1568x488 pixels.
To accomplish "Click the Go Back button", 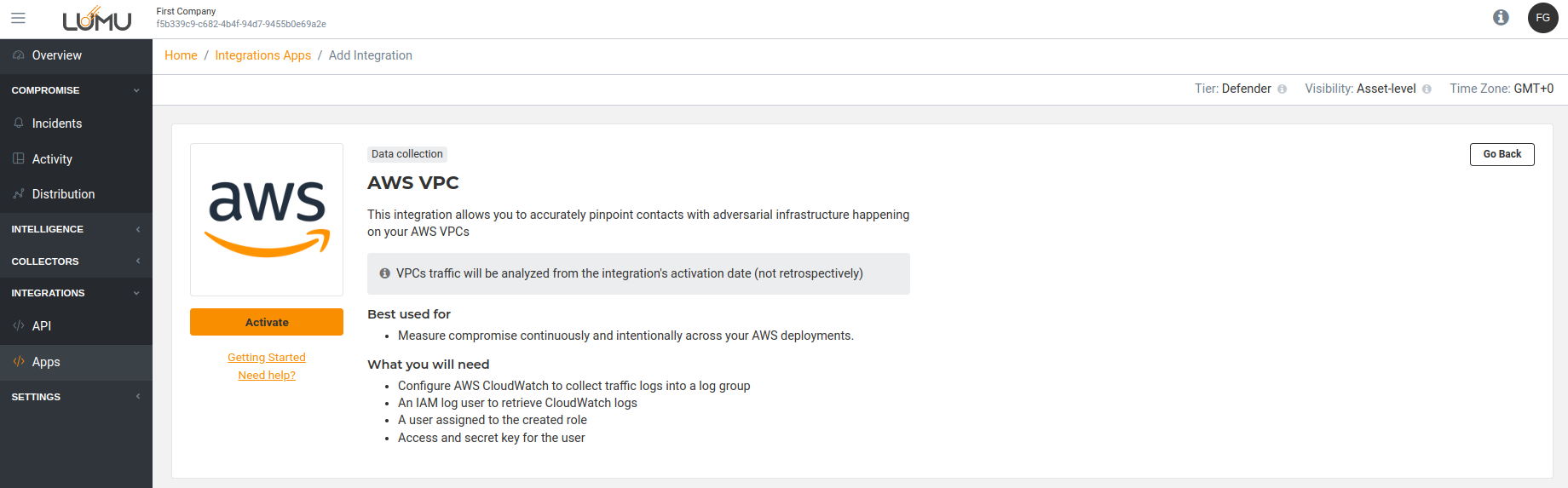I will [1502, 154].
